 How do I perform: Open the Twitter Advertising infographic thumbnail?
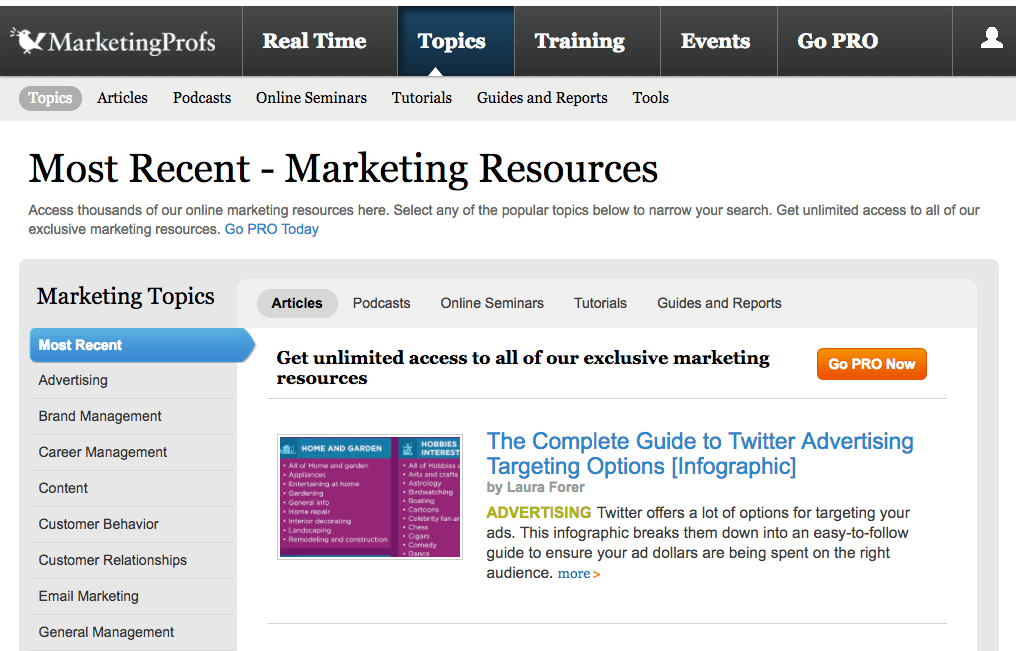tap(370, 497)
